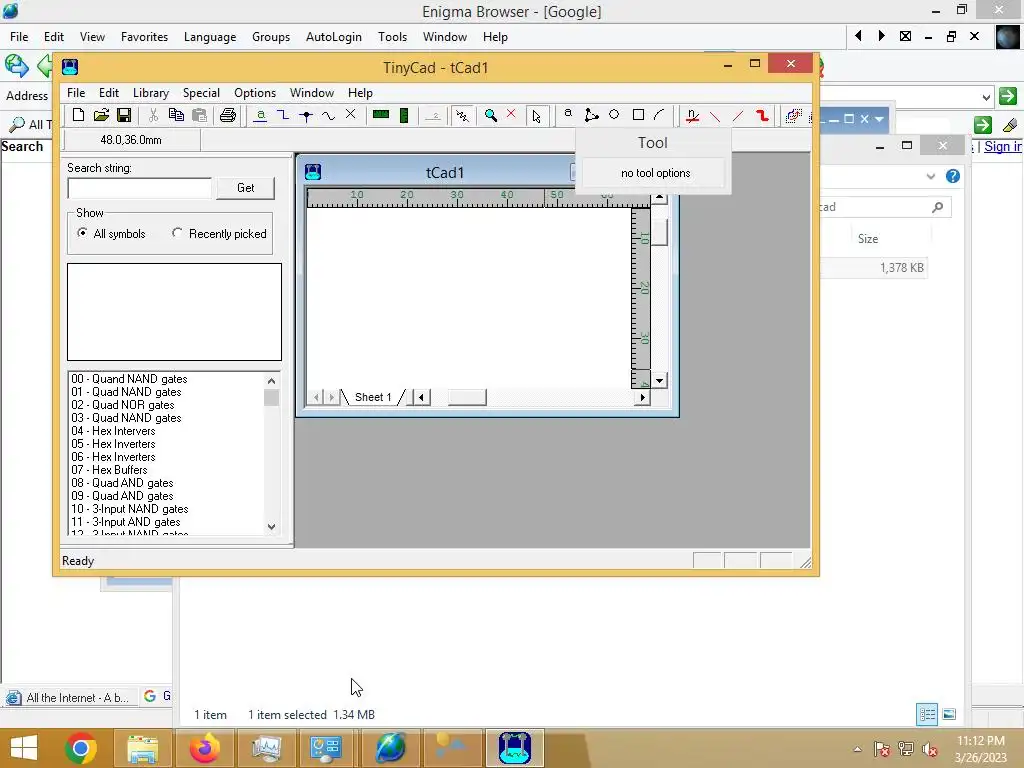Select the ellipse drawing tool
Screen dimensions: 1024x768
click(614, 116)
